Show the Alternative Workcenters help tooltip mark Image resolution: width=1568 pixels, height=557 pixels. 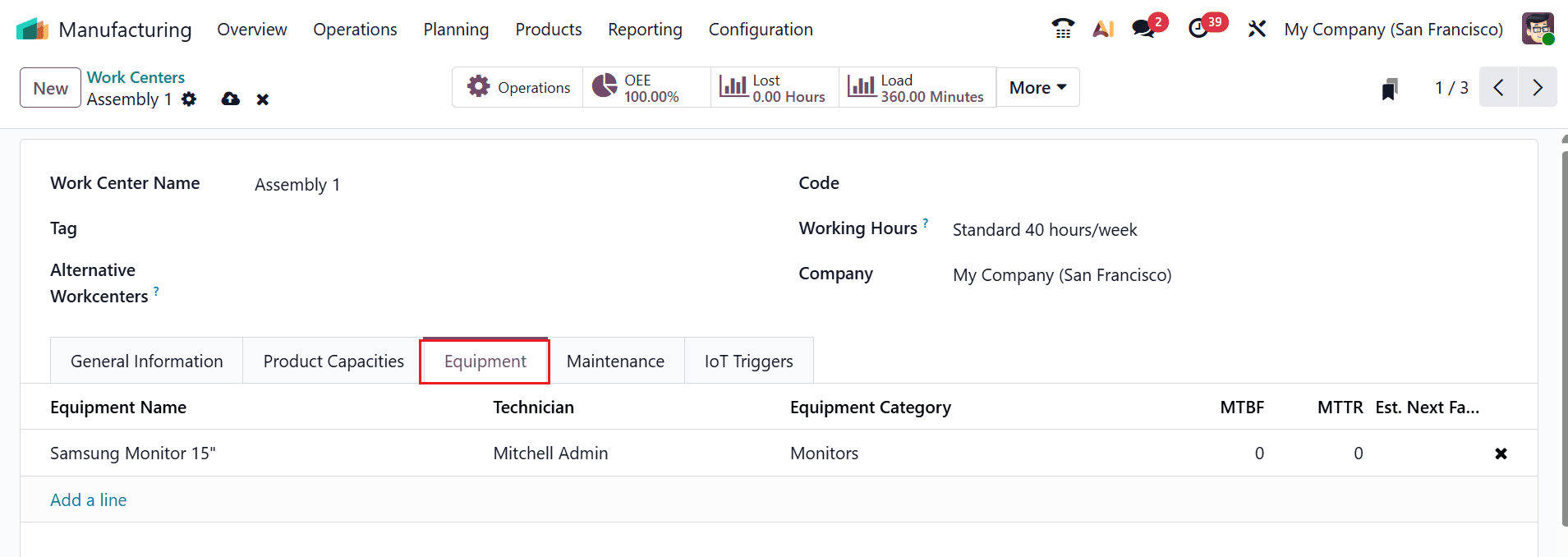[156, 291]
